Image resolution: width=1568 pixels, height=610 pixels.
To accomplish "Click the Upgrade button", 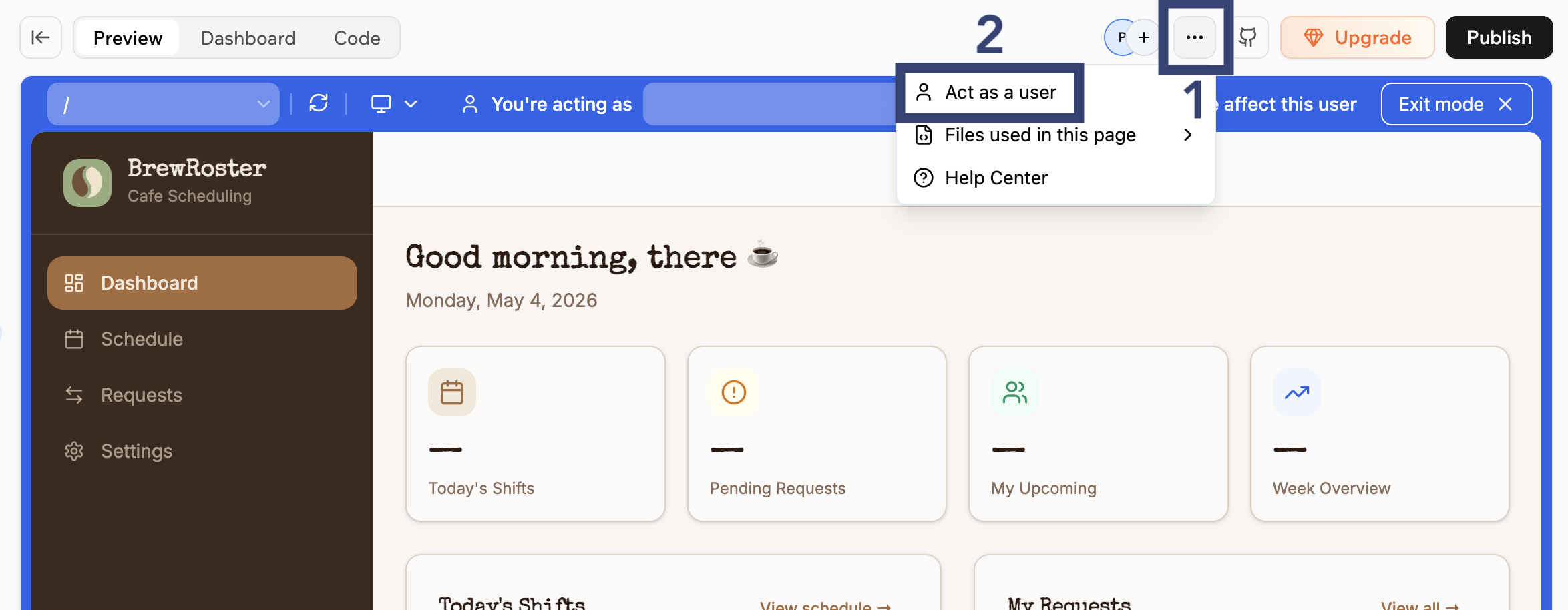I will (x=1357, y=37).
